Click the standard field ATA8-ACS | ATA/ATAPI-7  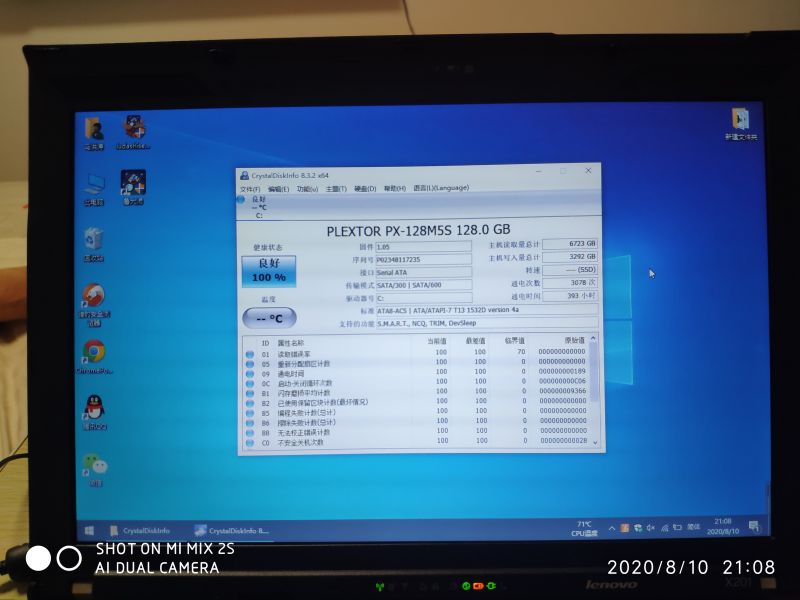tap(487, 310)
